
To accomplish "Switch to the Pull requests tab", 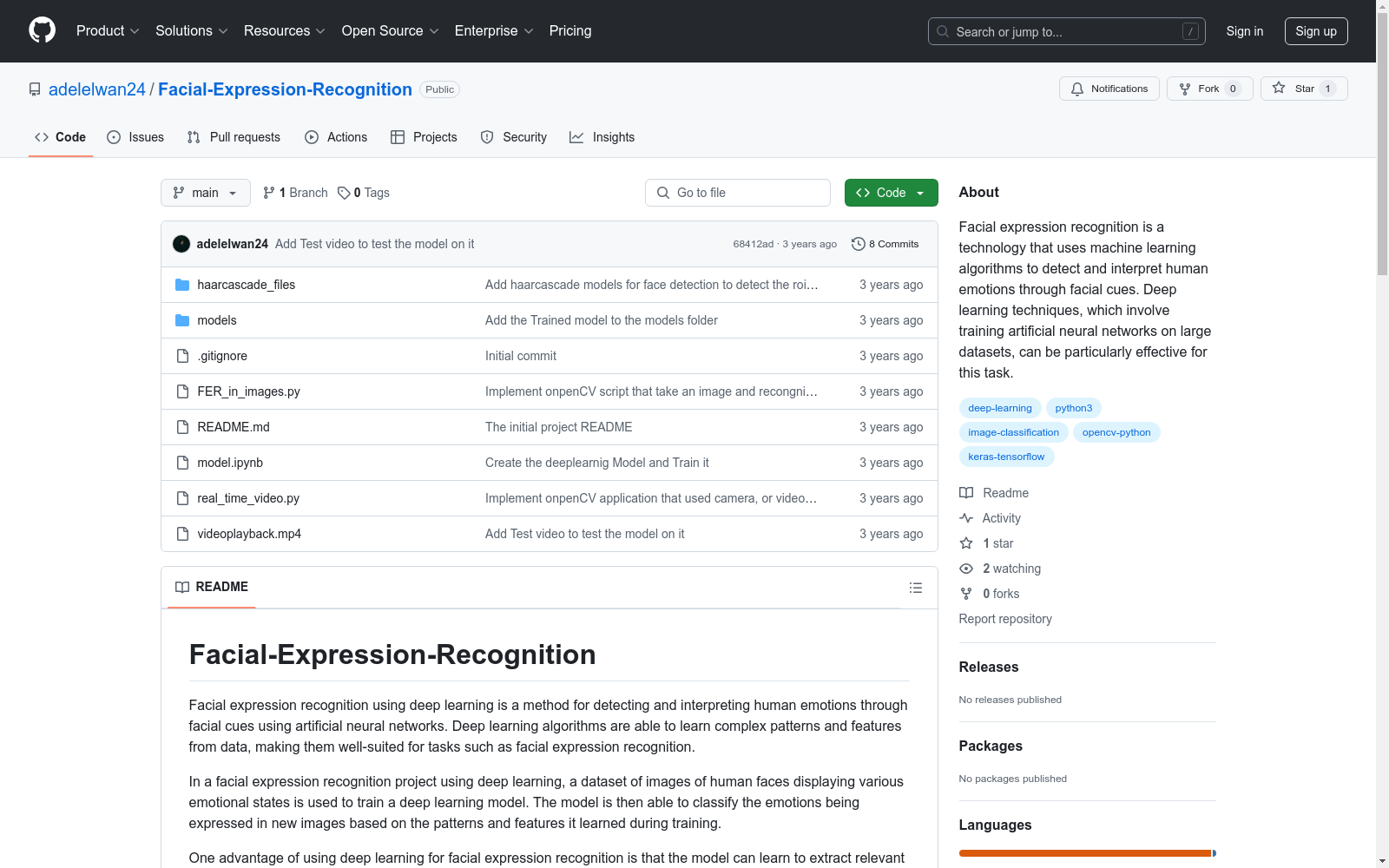I will point(234,137).
